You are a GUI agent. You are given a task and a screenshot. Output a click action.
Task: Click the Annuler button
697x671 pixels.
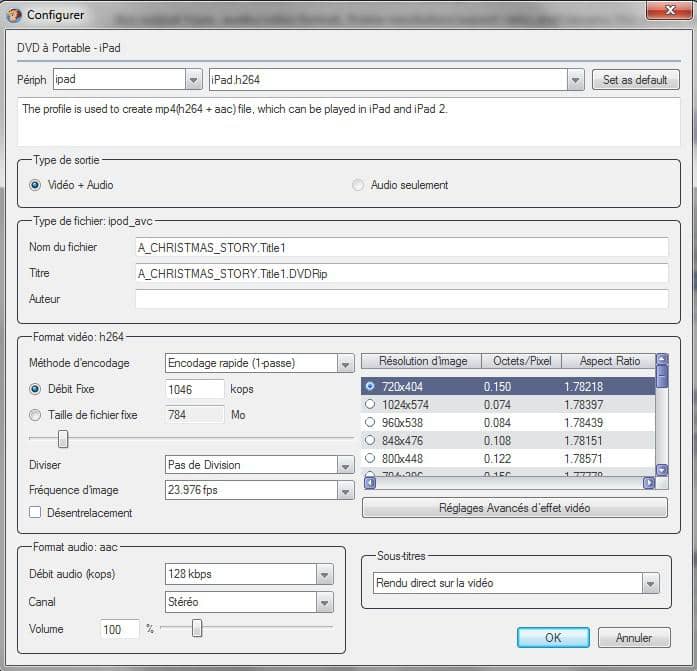pos(634,638)
